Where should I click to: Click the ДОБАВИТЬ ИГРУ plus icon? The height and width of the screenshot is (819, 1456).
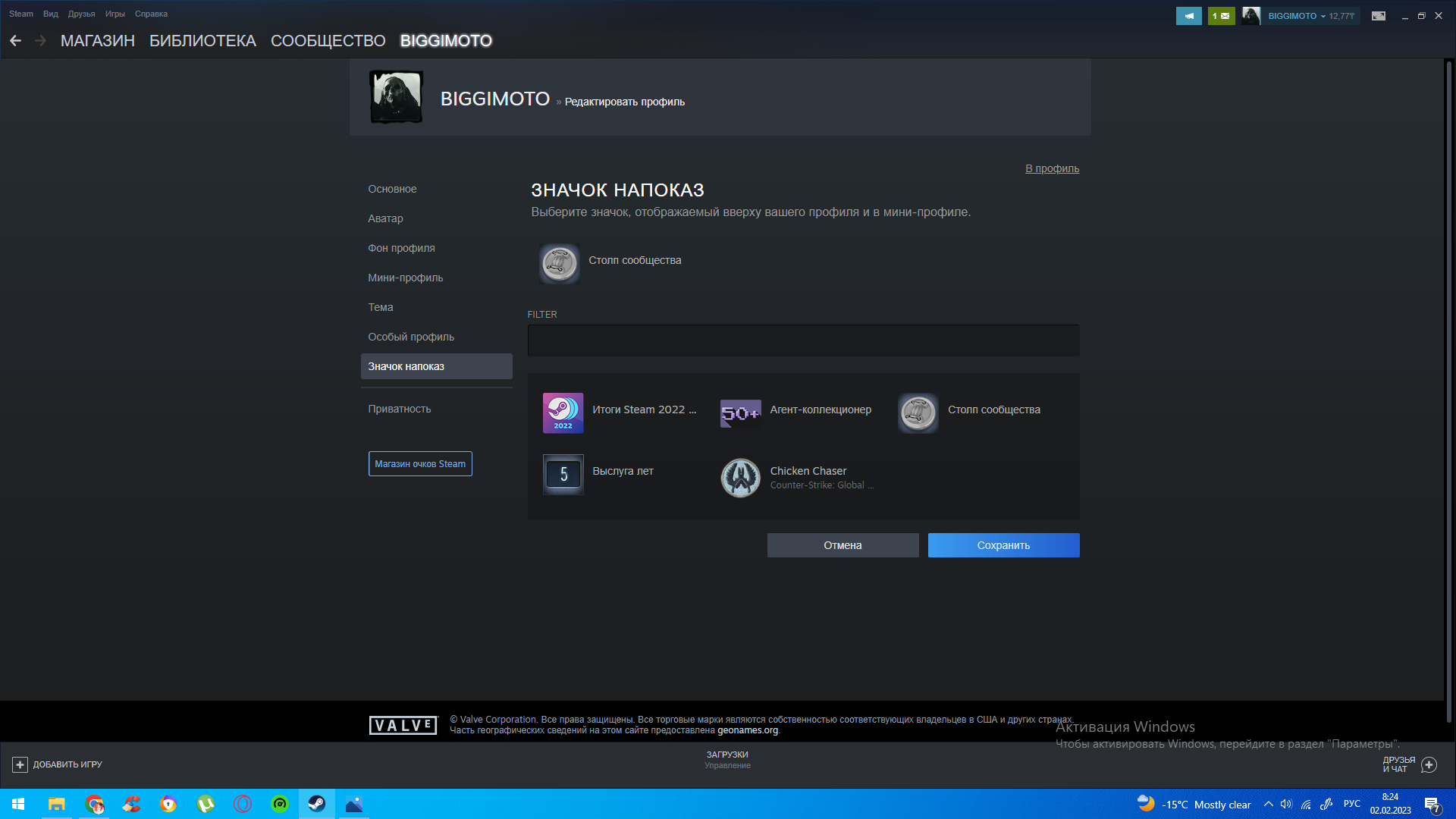point(20,764)
